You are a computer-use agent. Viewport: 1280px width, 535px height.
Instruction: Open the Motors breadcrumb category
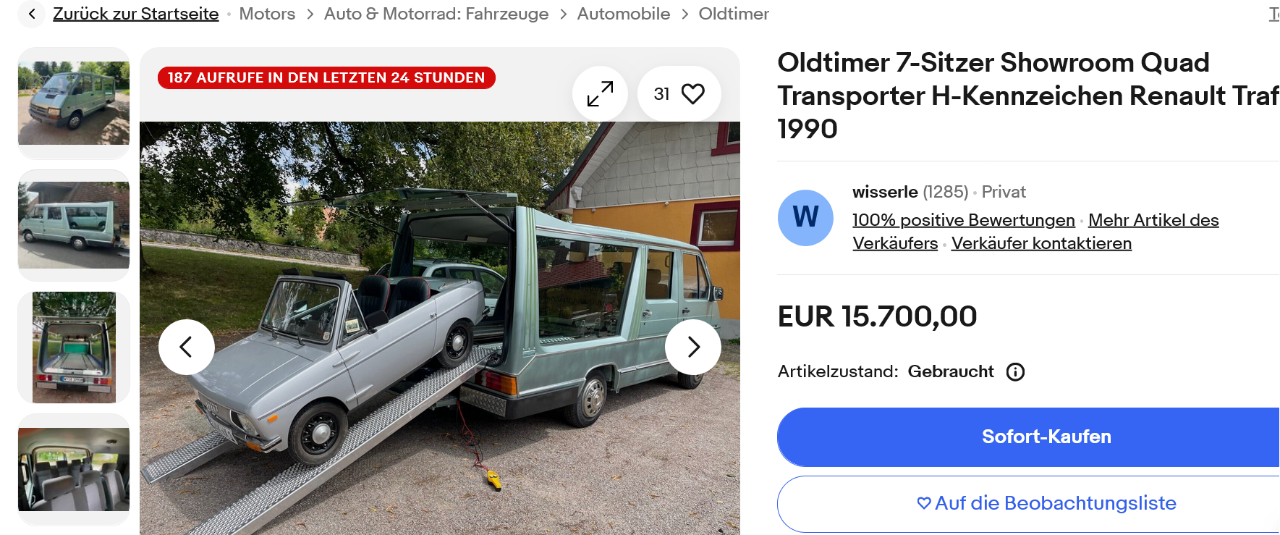267,14
